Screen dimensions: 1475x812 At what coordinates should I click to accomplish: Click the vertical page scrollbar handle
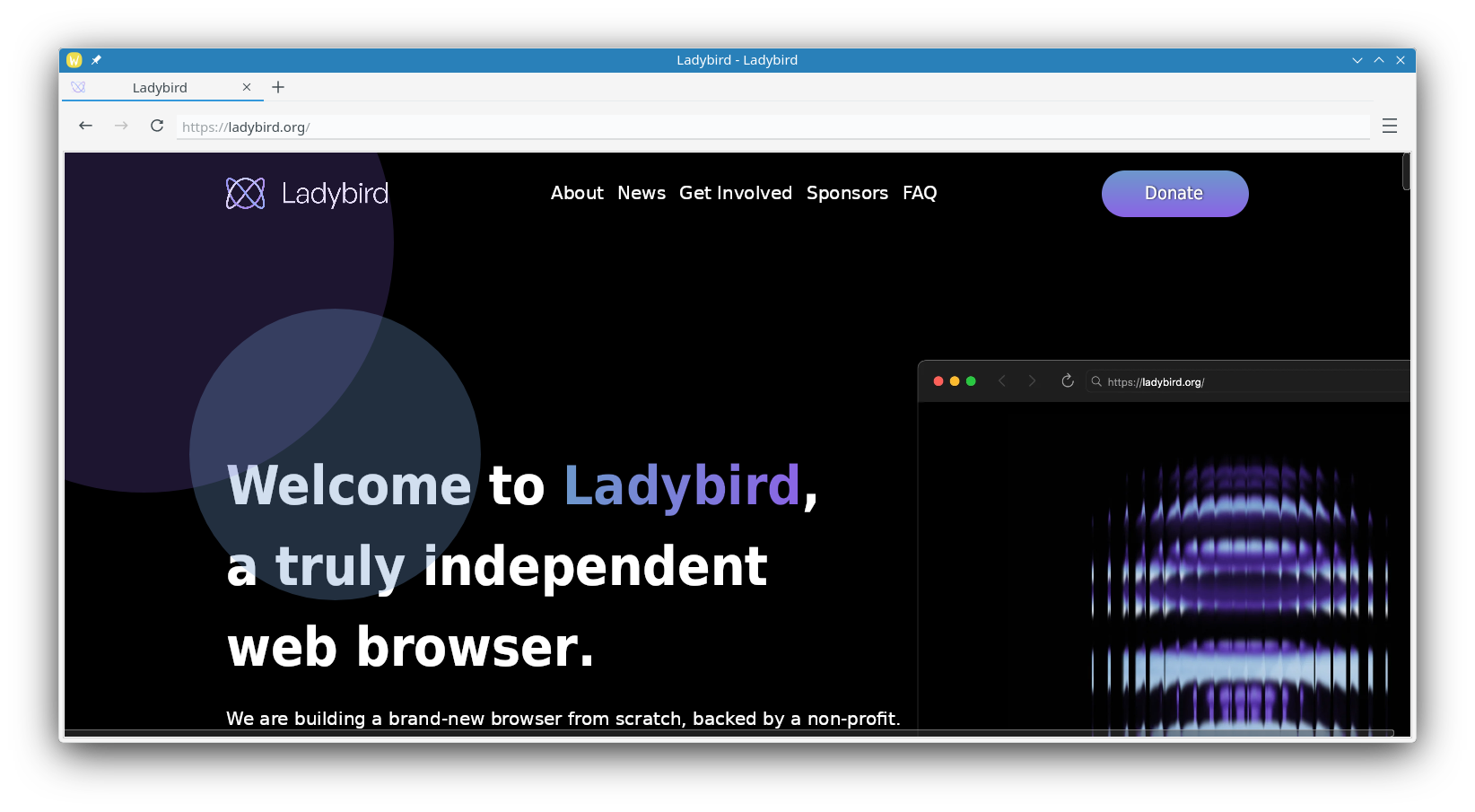(x=1406, y=171)
